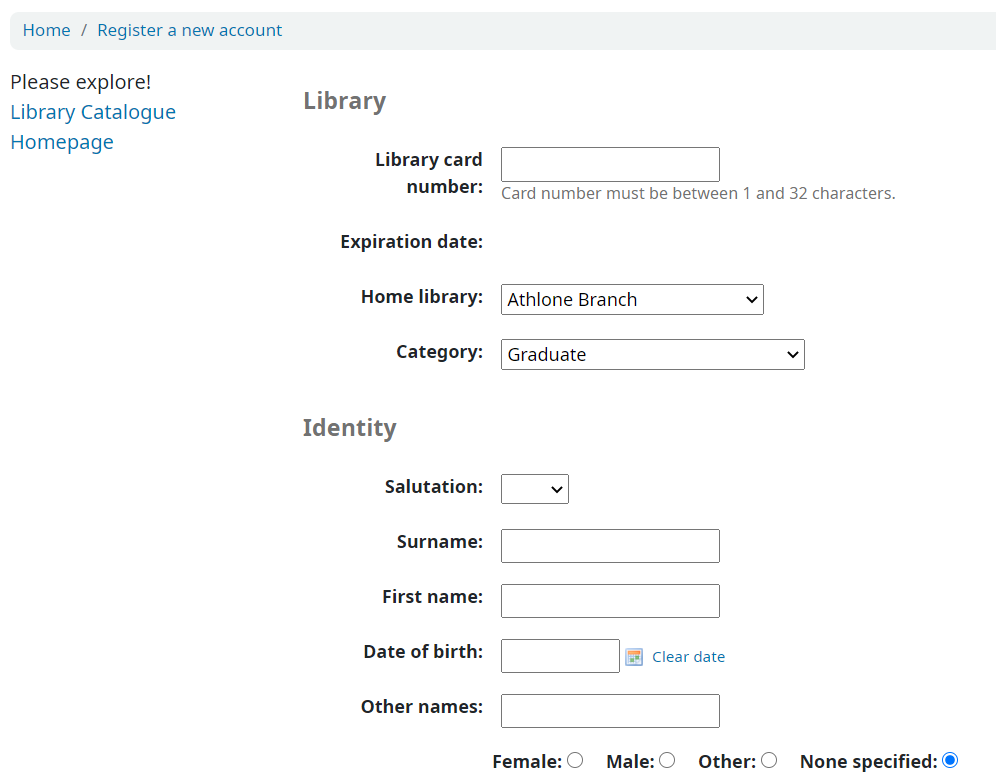This screenshot has height=782, width=996.
Task: Click the Home library dropdown arrow
Action: coord(751,300)
